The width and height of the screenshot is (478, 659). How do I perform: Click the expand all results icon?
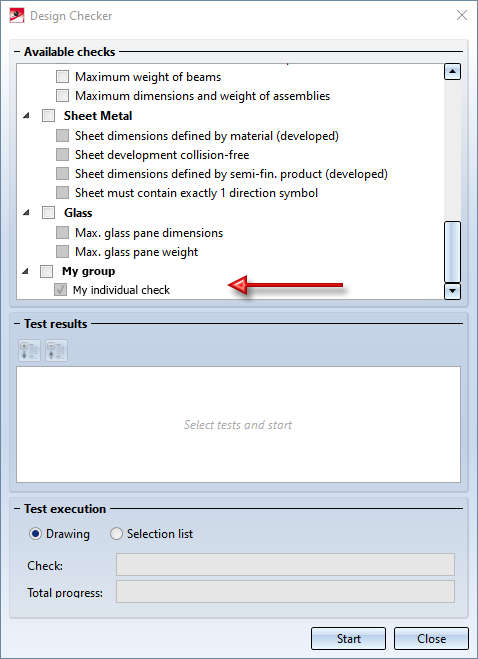[x=29, y=350]
